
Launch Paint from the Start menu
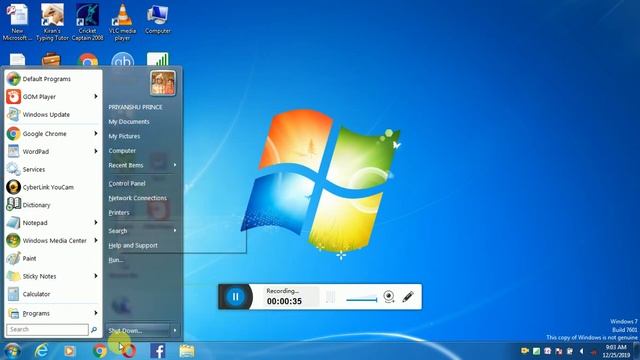point(53,258)
